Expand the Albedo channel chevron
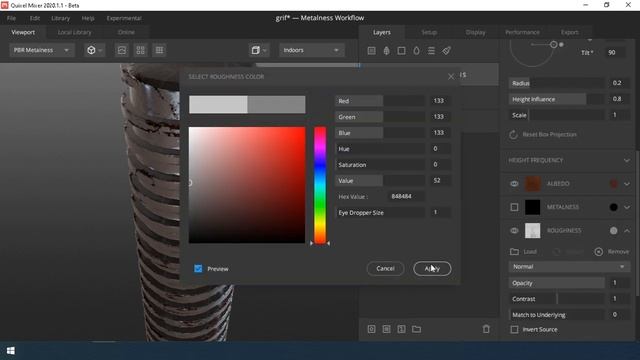The image size is (640, 360). (627, 184)
